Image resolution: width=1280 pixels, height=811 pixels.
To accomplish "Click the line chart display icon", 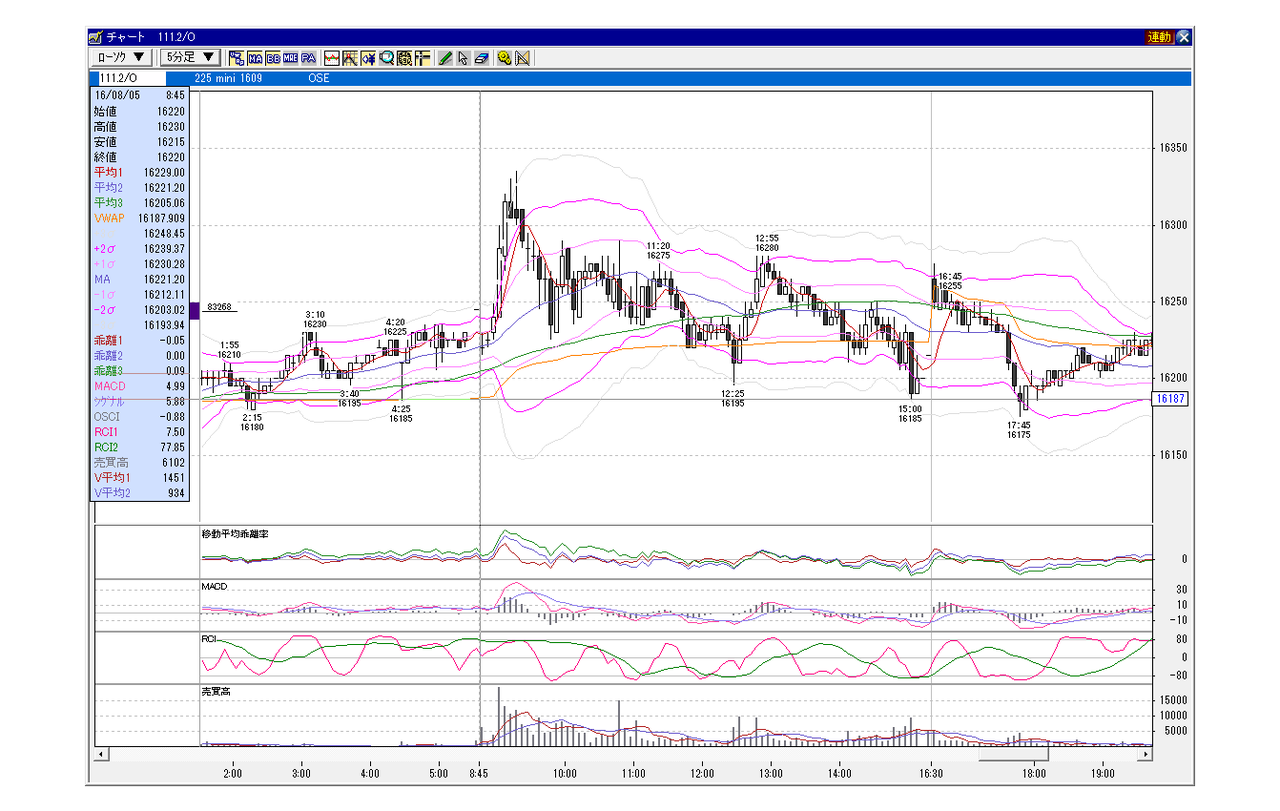I will click(331, 58).
